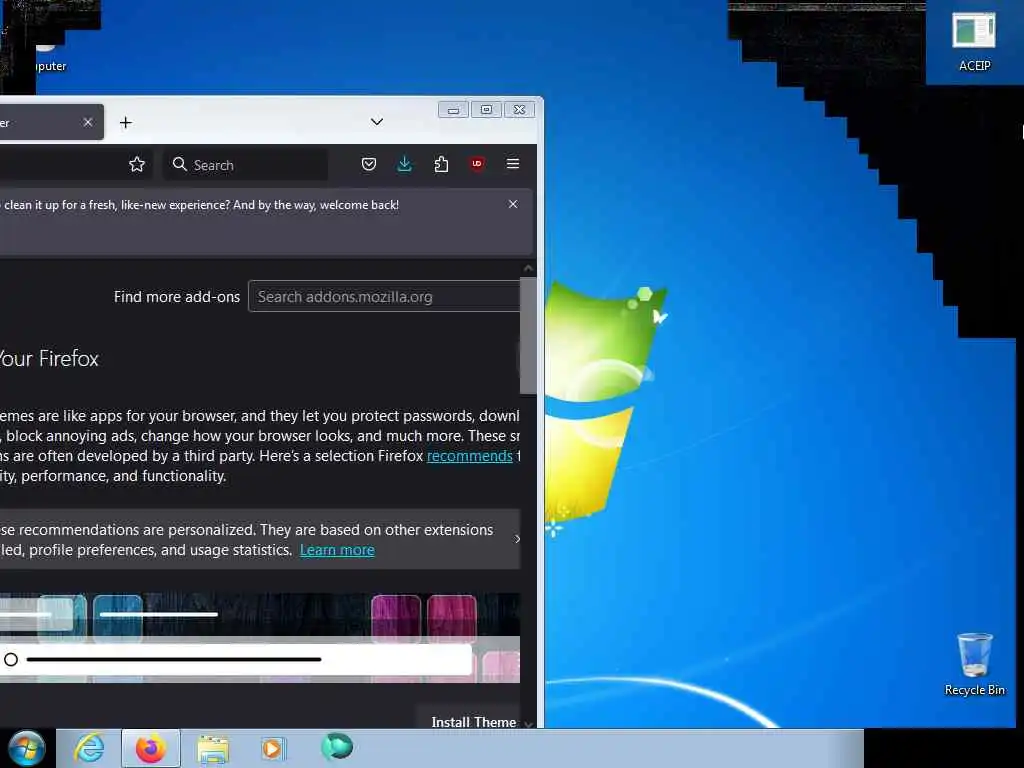Click the theme preview thumbnail image

coord(260,638)
